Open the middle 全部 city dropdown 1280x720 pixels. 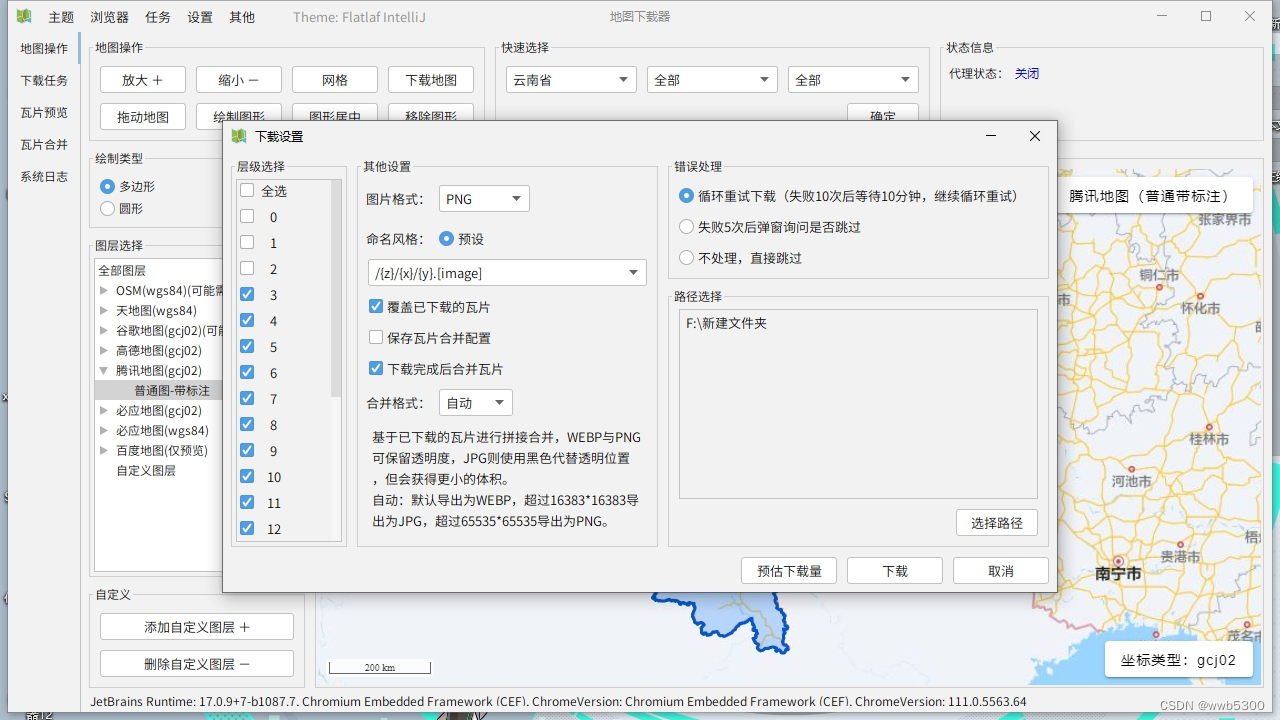click(712, 80)
